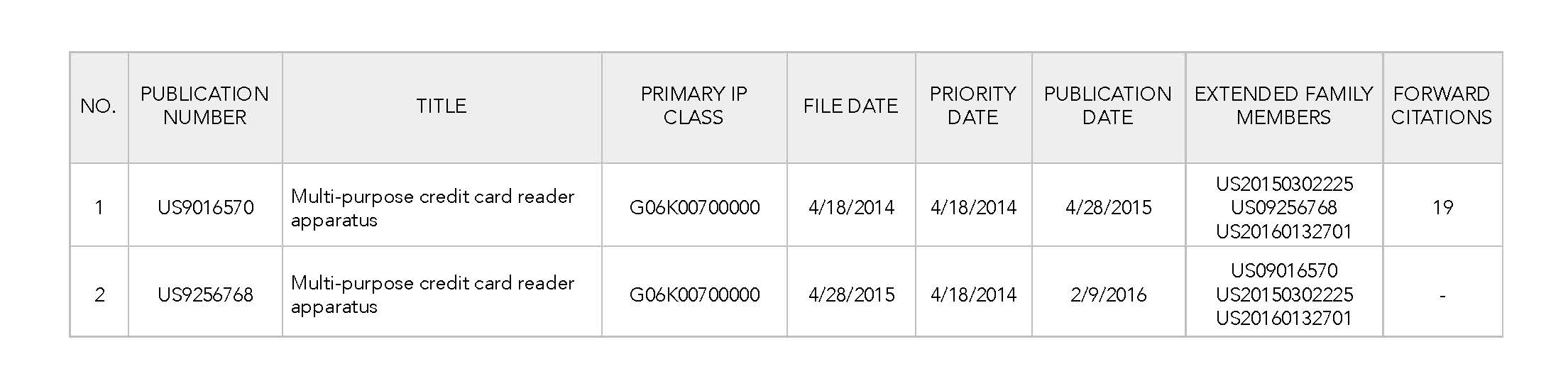Click file date 4/18/2014 in row one
Viewport: 1568px width, 381px height.
tap(850, 208)
